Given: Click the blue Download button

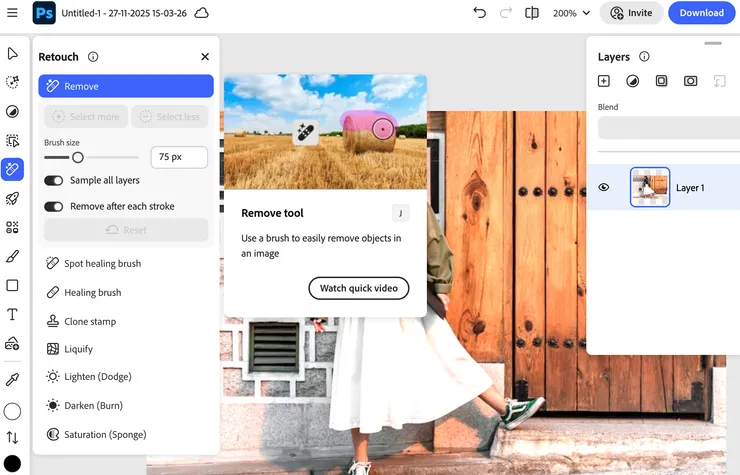Looking at the screenshot, I should 702,13.
